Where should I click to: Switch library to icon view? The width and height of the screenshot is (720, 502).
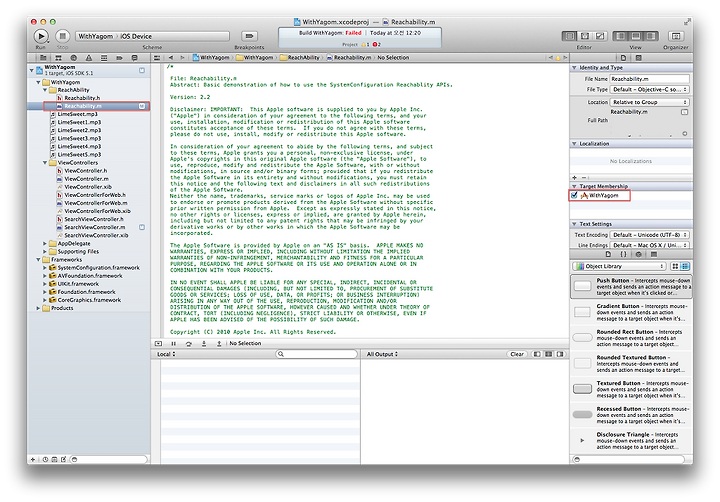point(675,266)
